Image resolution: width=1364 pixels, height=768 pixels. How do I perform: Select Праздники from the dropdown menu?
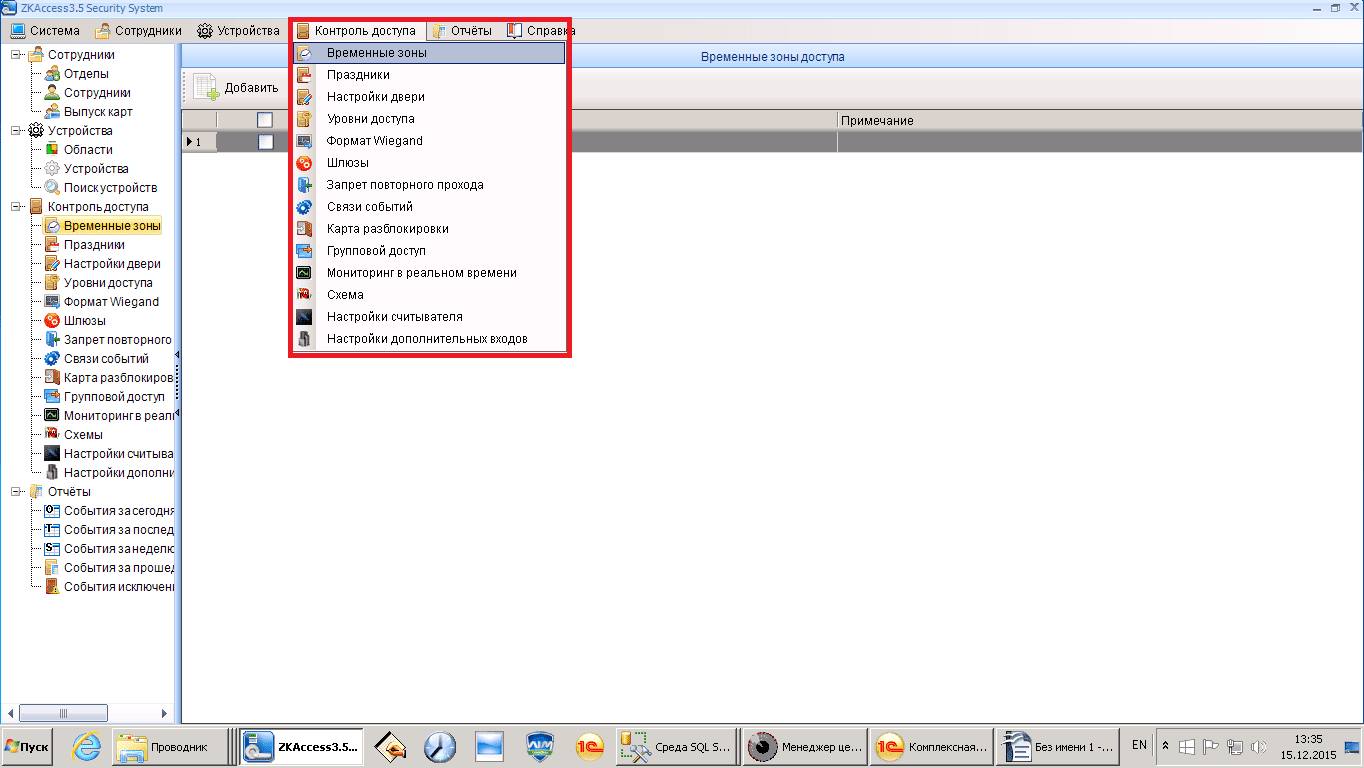pos(358,75)
